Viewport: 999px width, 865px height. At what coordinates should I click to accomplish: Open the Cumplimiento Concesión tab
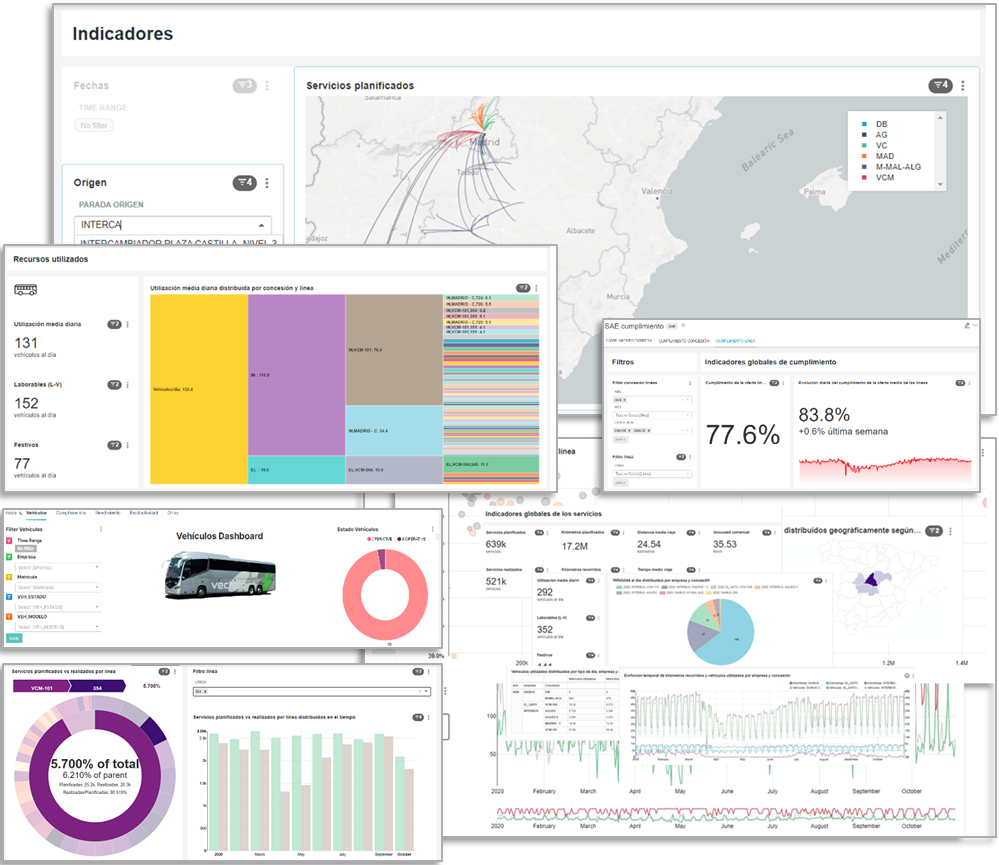[x=684, y=341]
